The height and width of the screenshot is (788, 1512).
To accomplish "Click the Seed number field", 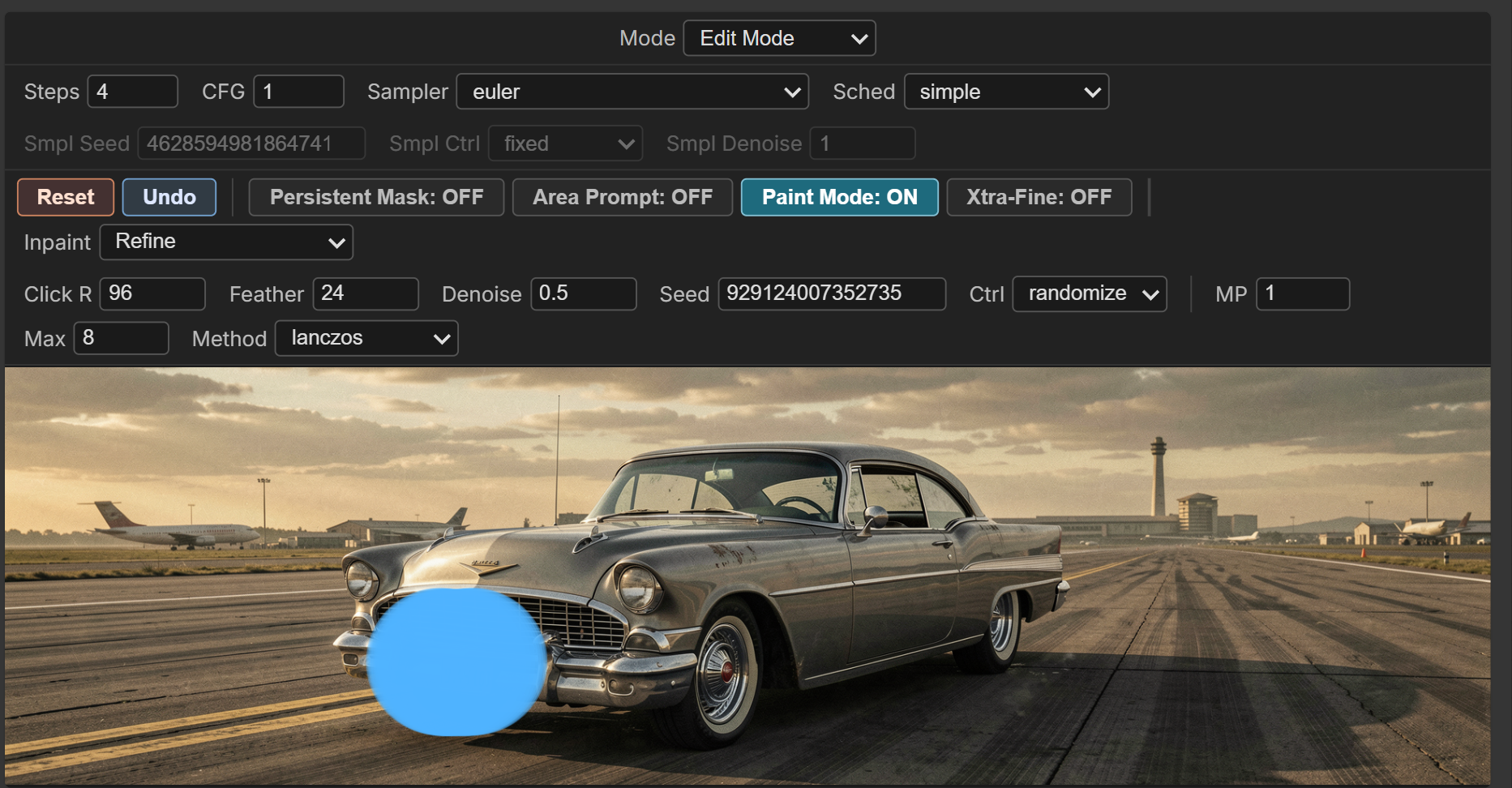I will coord(832,293).
